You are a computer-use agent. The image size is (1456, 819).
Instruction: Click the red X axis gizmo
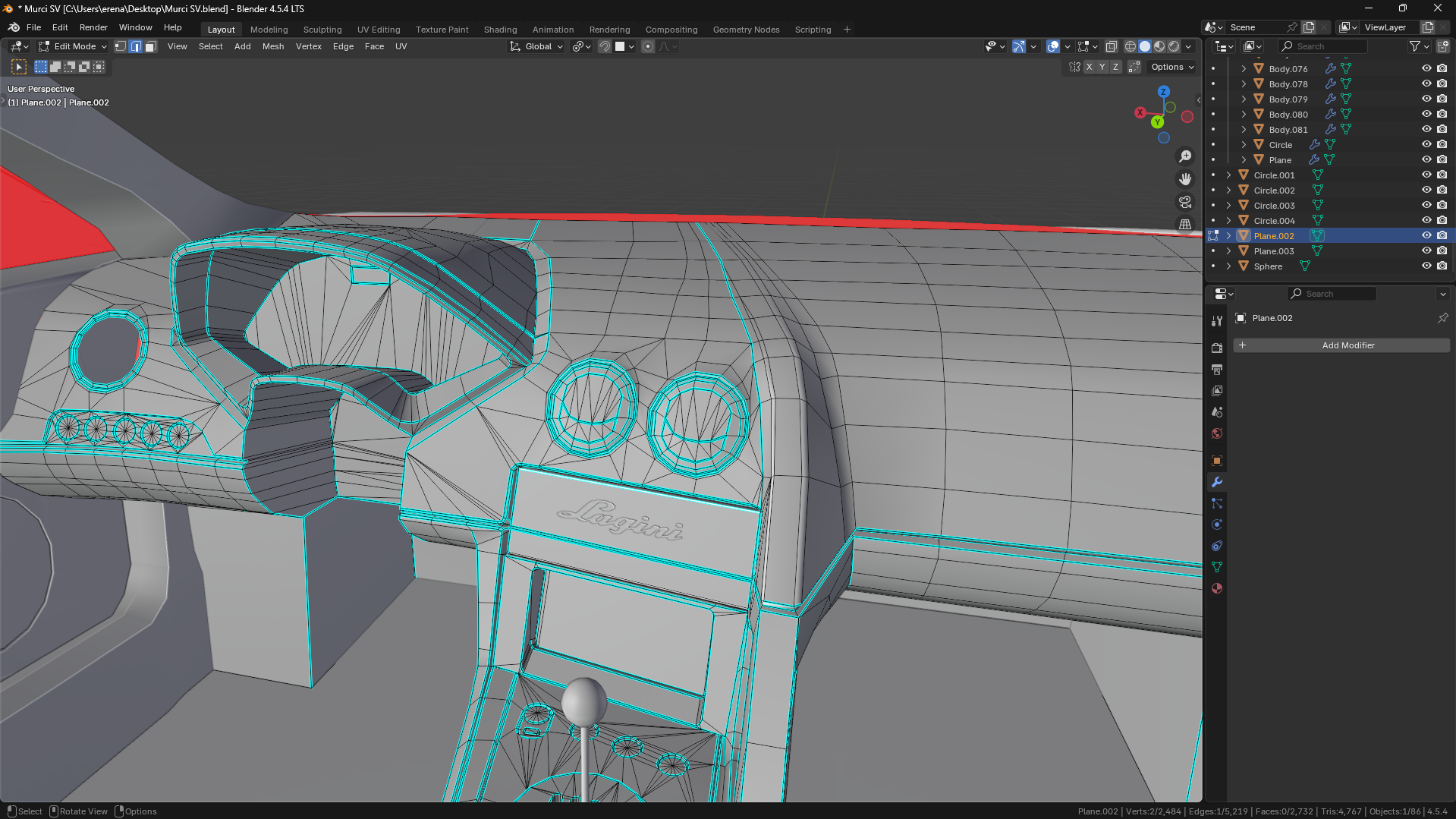coord(1140,112)
